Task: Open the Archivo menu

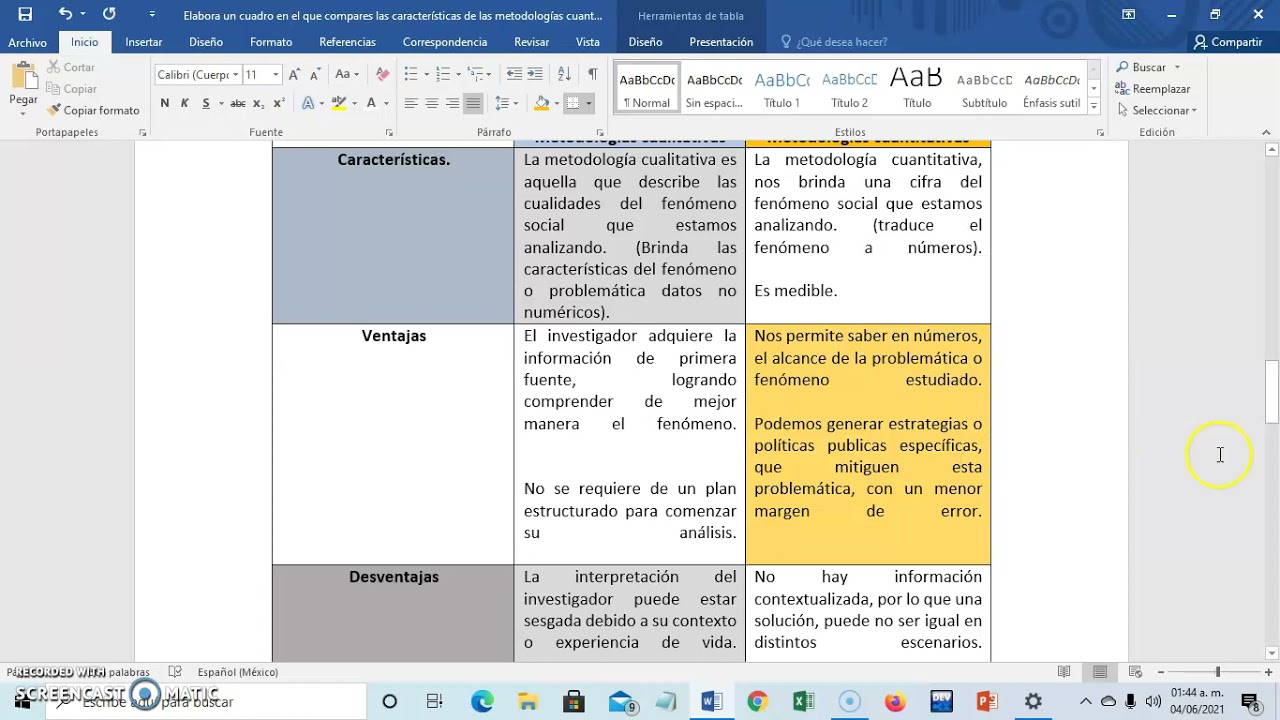Action: point(28,42)
